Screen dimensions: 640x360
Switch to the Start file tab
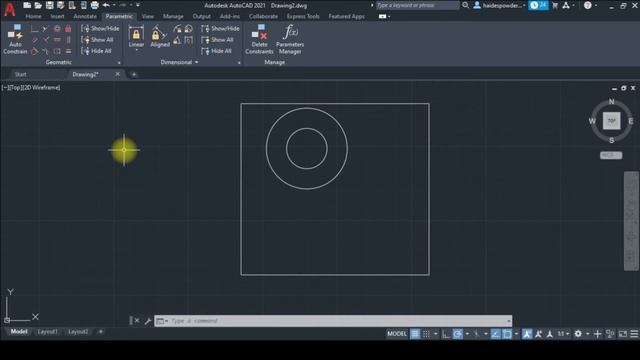20,74
